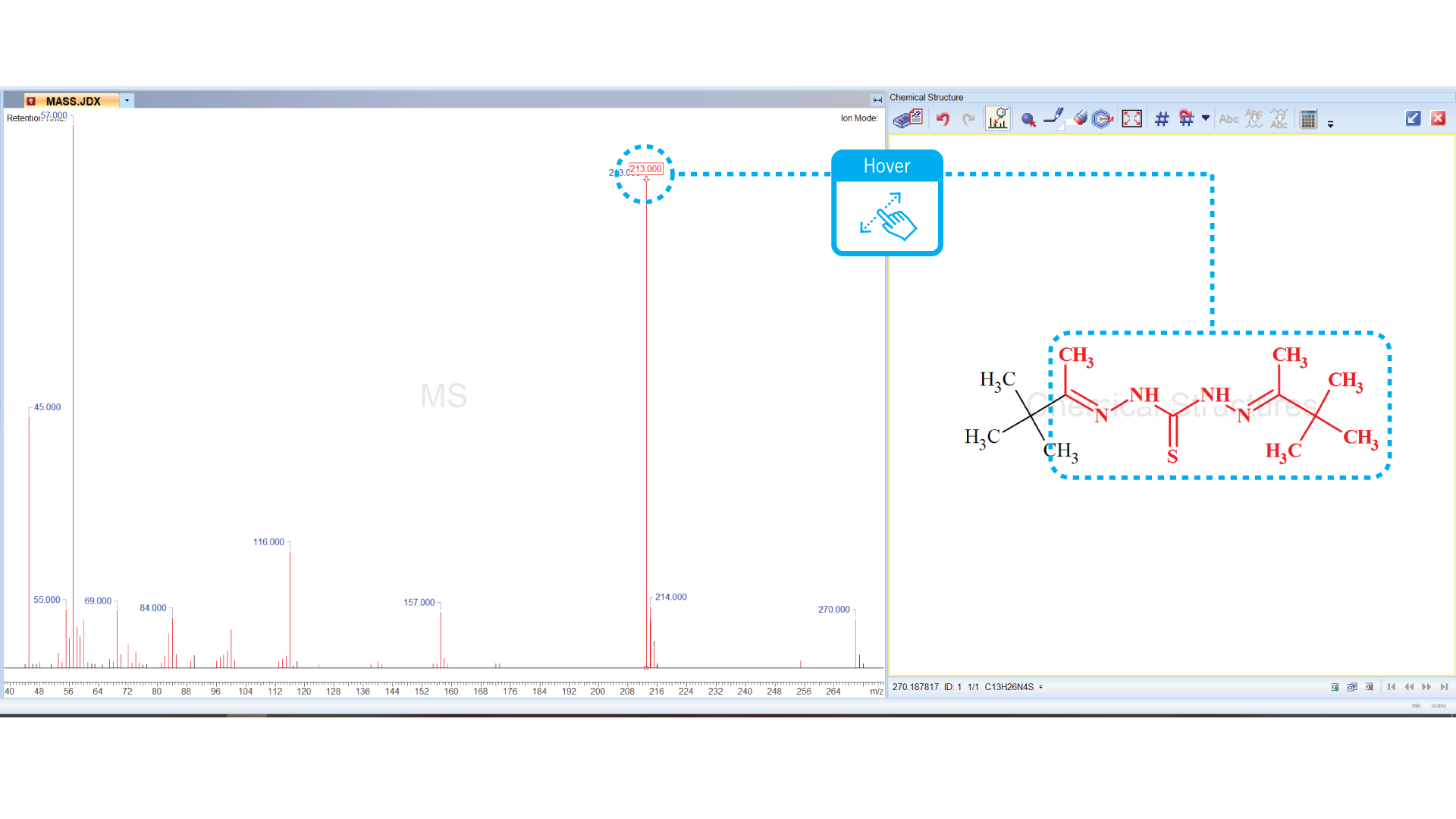The width and height of the screenshot is (1456, 819).
Task: Open the formula dropdown beside C13H26N4S
Action: coord(1040,687)
